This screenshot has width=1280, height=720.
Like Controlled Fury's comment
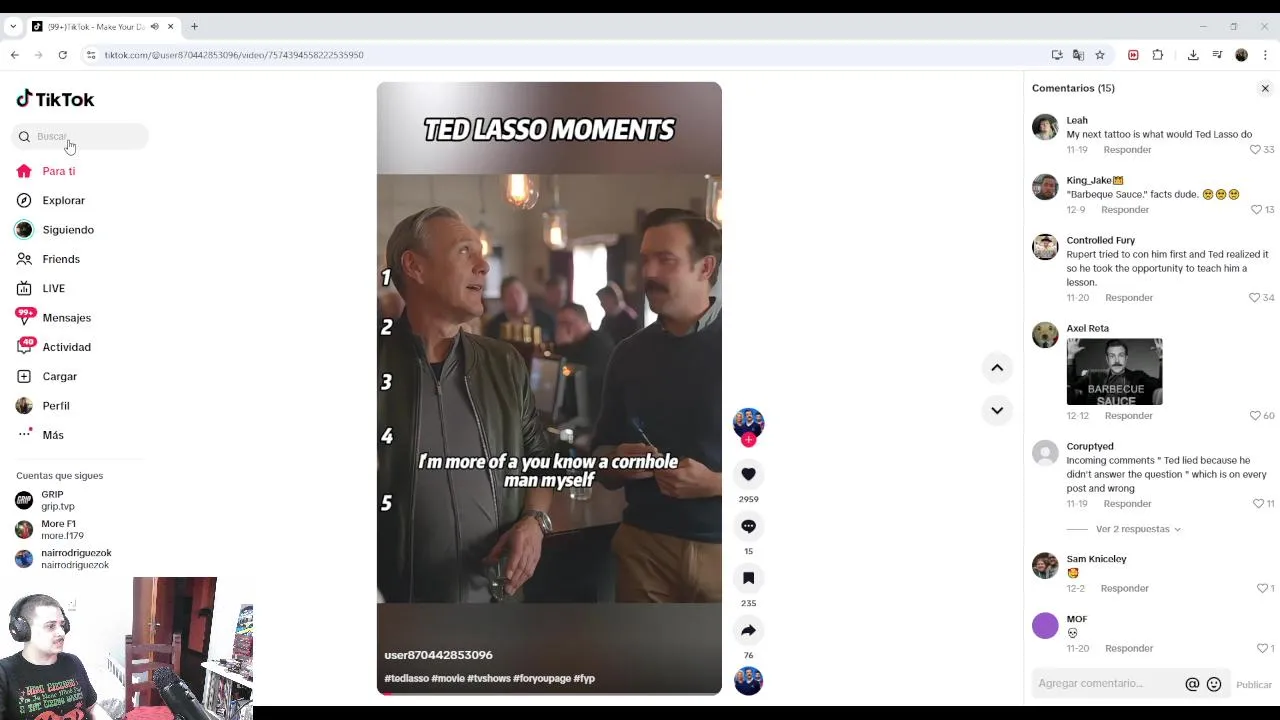[x=1255, y=298]
